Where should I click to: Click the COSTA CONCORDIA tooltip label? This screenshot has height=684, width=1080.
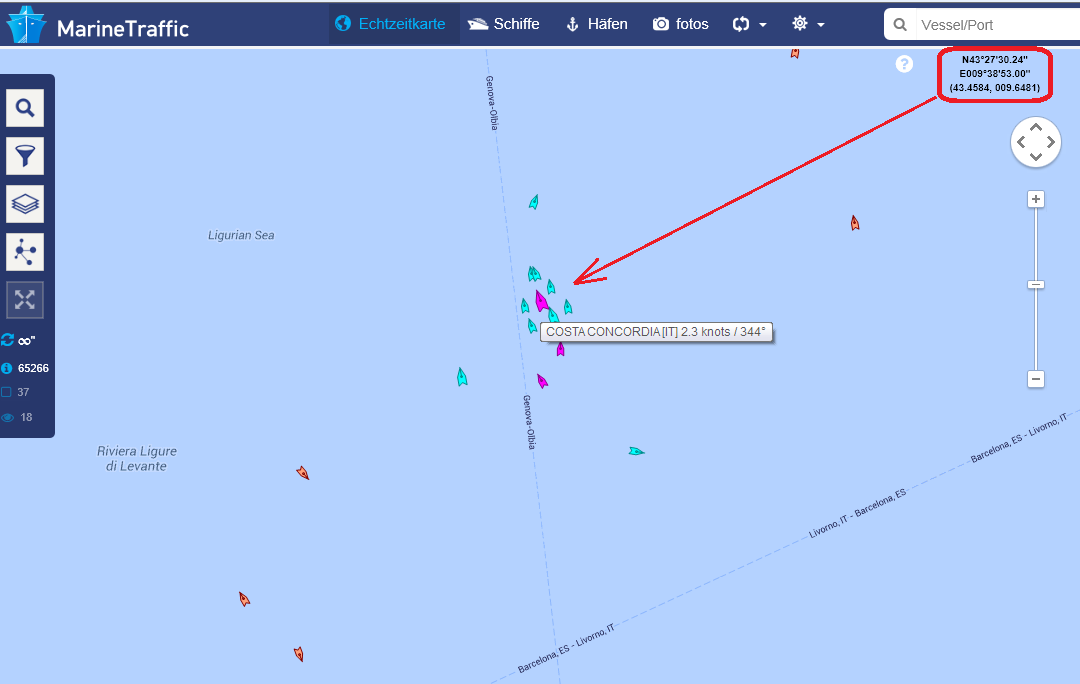point(656,332)
